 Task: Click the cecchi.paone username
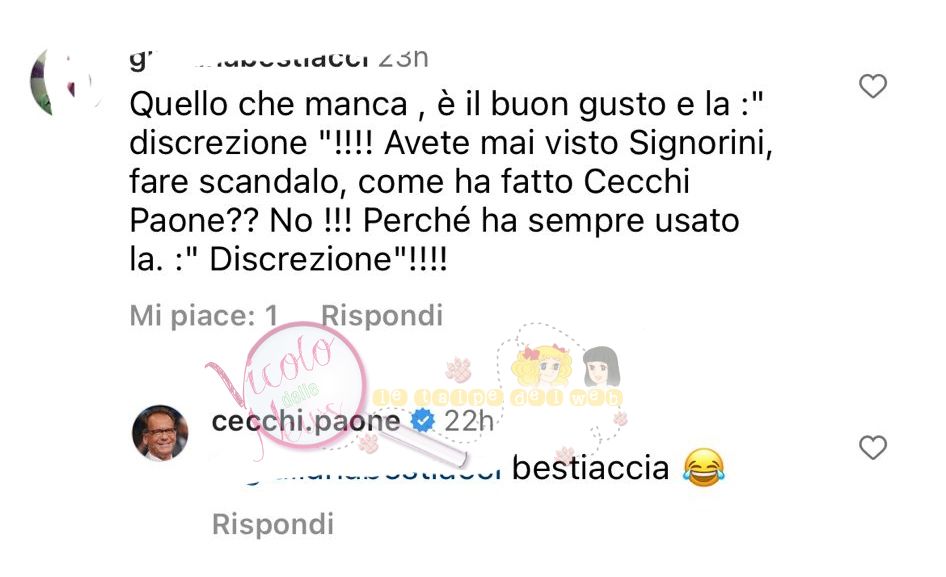pos(305,421)
